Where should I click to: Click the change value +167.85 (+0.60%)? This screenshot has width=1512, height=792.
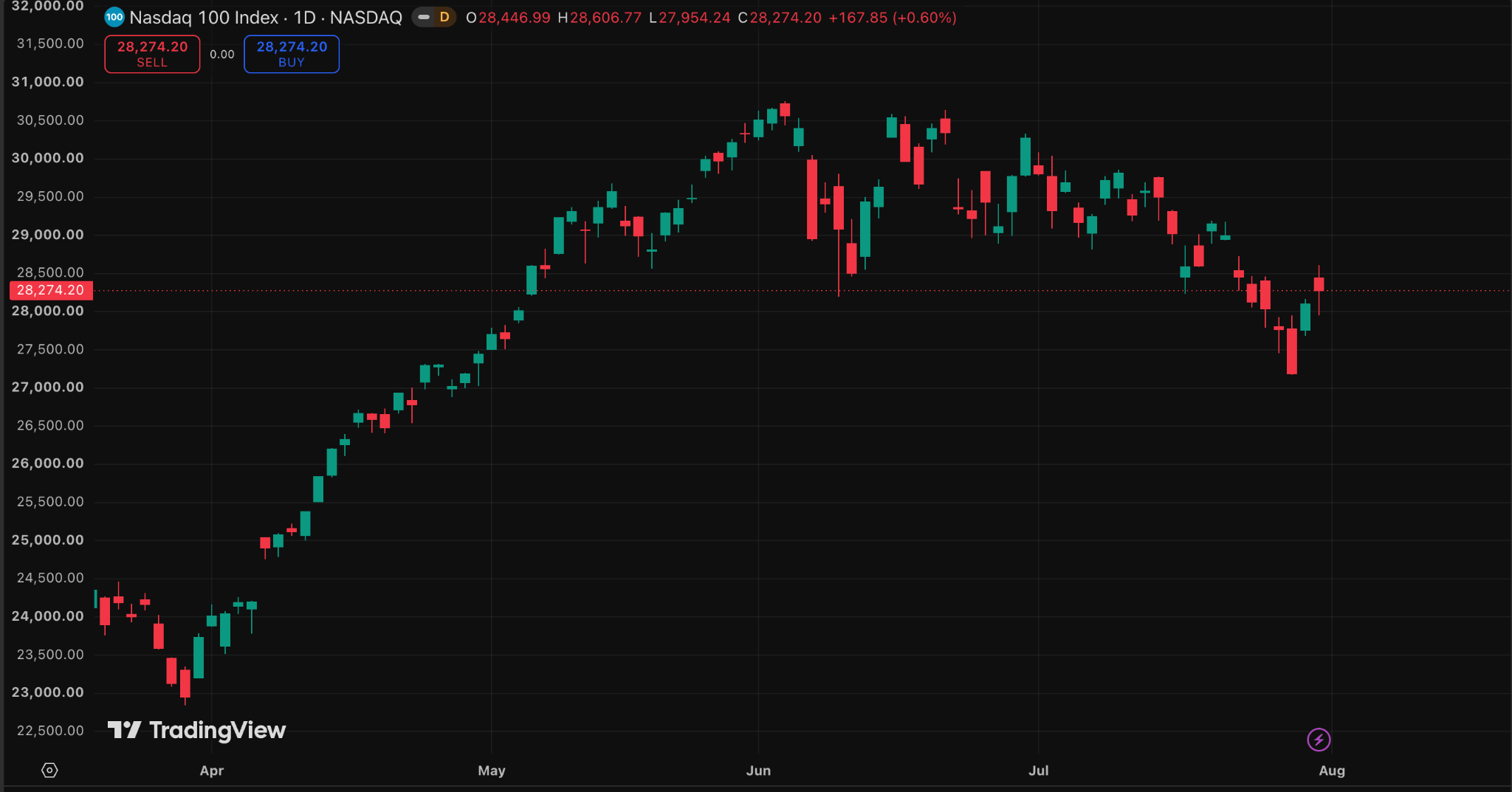coord(893,17)
